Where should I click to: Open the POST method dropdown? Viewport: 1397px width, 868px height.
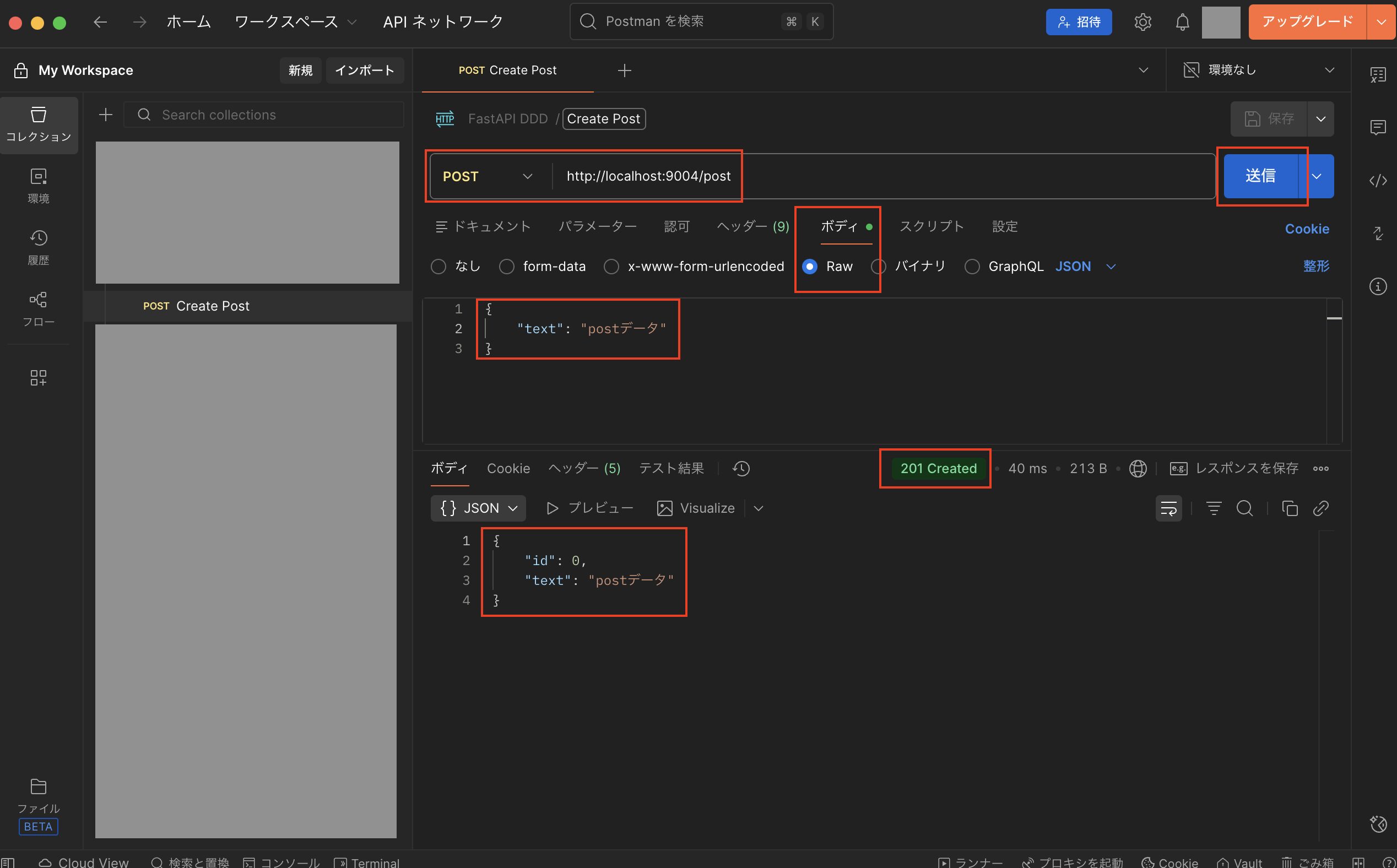(488, 176)
